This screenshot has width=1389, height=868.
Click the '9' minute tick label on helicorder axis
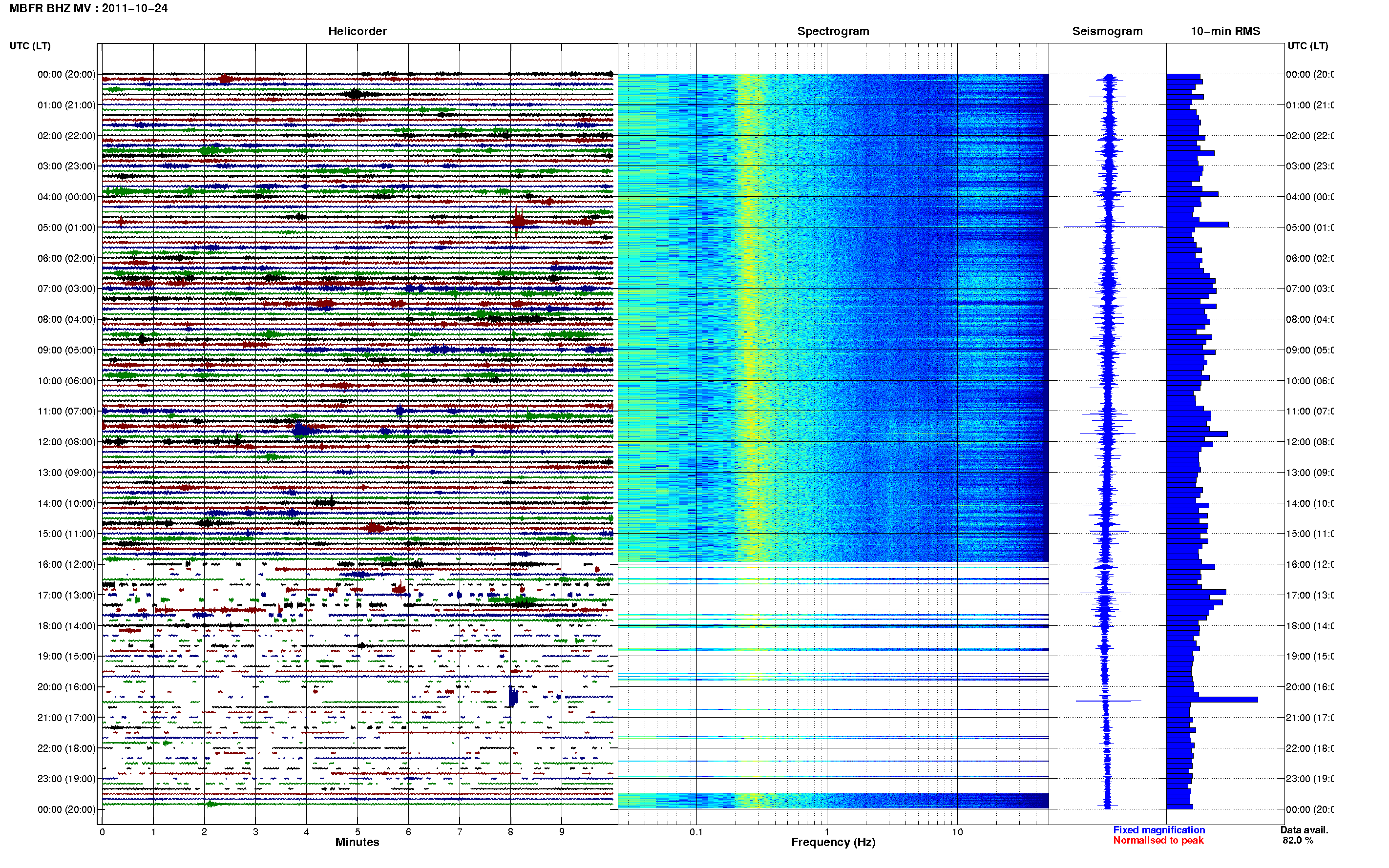coord(562,832)
